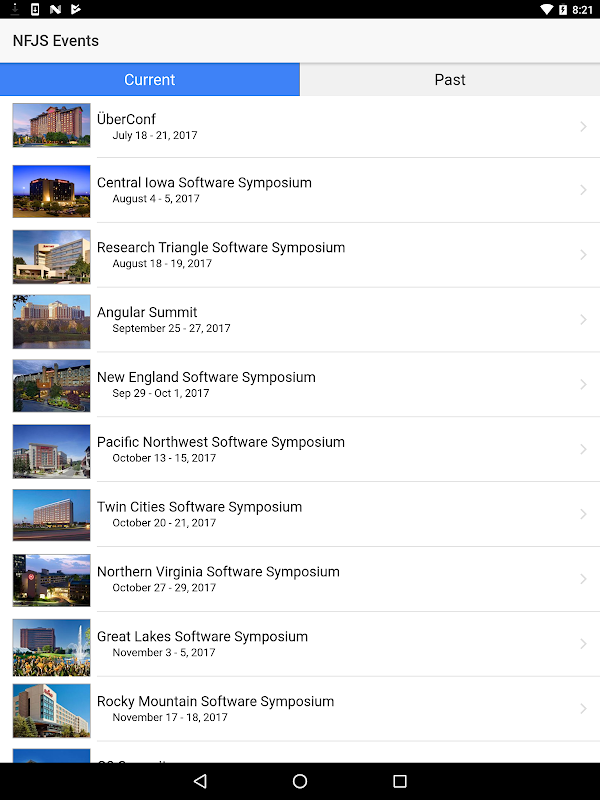The width and height of the screenshot is (600, 800).
Task: Tap the battery status icon
Action: coord(563,9)
